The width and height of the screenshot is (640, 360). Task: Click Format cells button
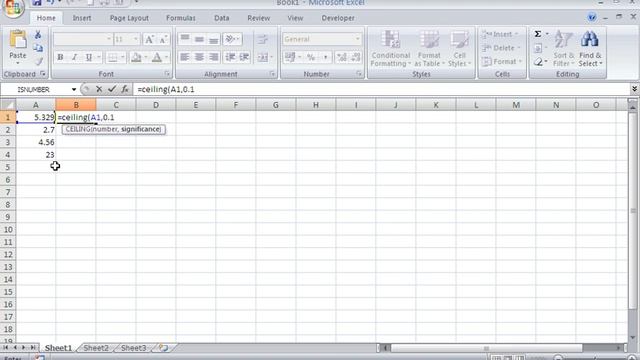point(502,62)
